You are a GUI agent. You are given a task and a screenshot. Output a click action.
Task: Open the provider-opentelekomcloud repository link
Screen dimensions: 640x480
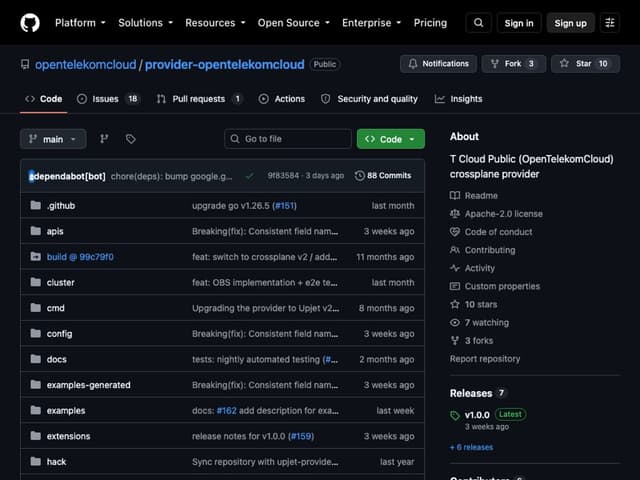[x=224, y=64]
